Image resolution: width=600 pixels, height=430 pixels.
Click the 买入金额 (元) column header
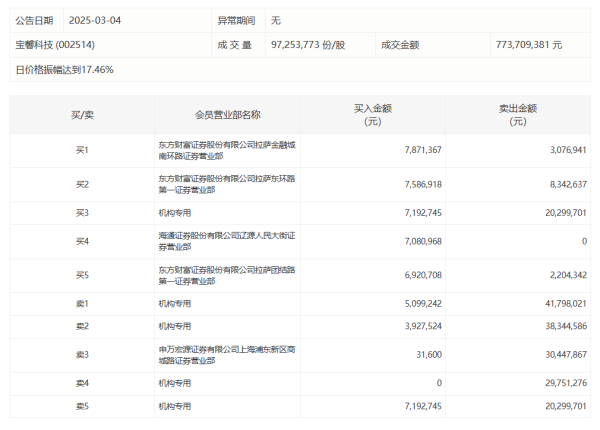[x=374, y=115]
